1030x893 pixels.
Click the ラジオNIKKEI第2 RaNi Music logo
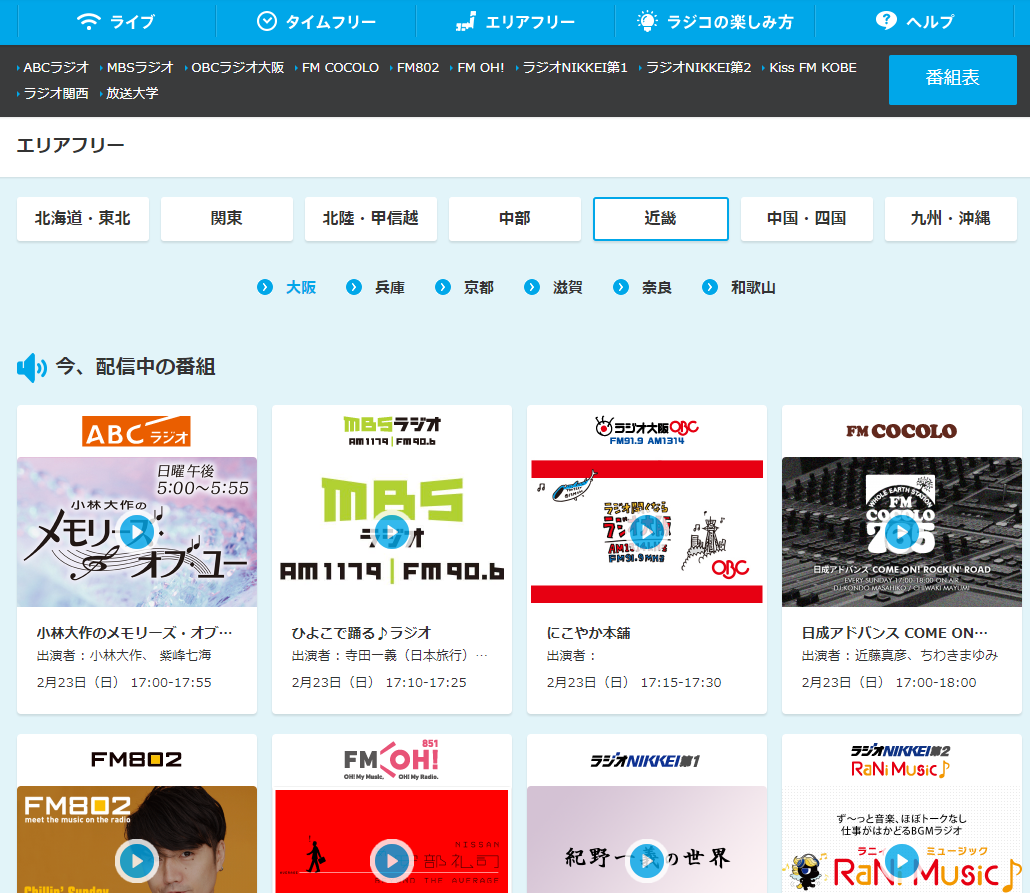(901, 761)
